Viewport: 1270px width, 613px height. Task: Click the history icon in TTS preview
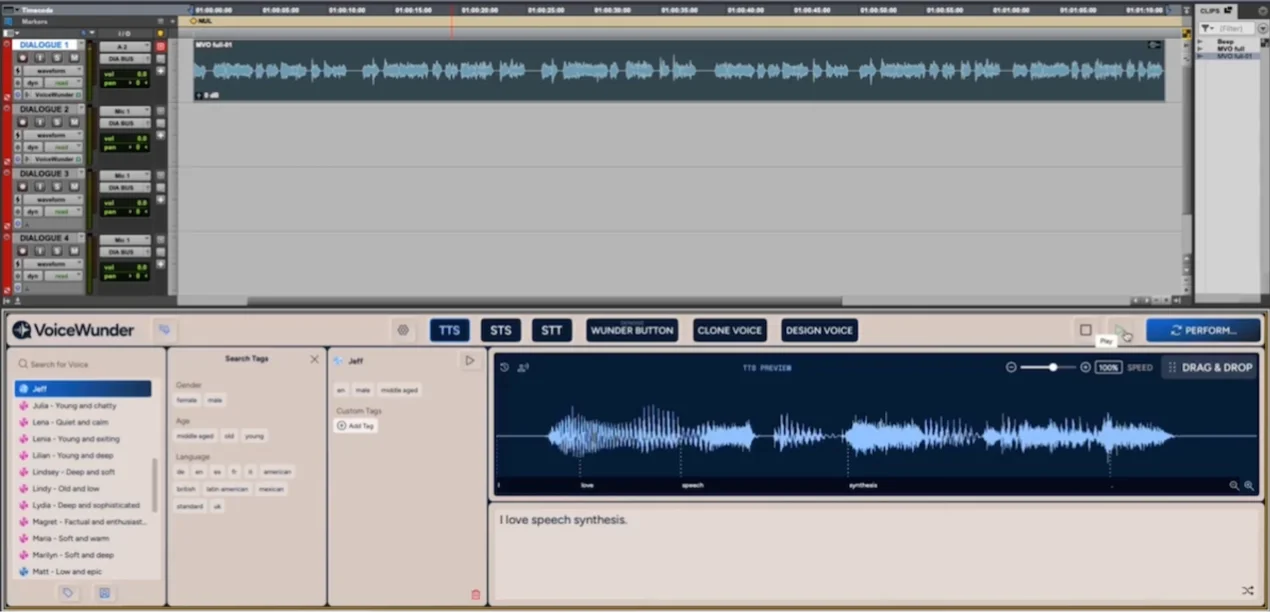click(x=505, y=367)
